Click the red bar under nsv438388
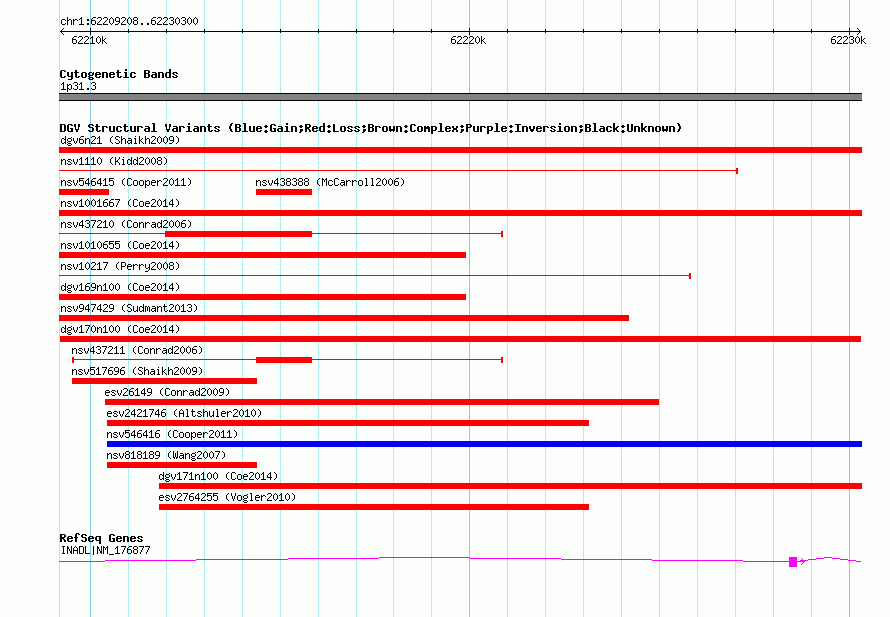This screenshot has height=617, width=890. click(284, 192)
